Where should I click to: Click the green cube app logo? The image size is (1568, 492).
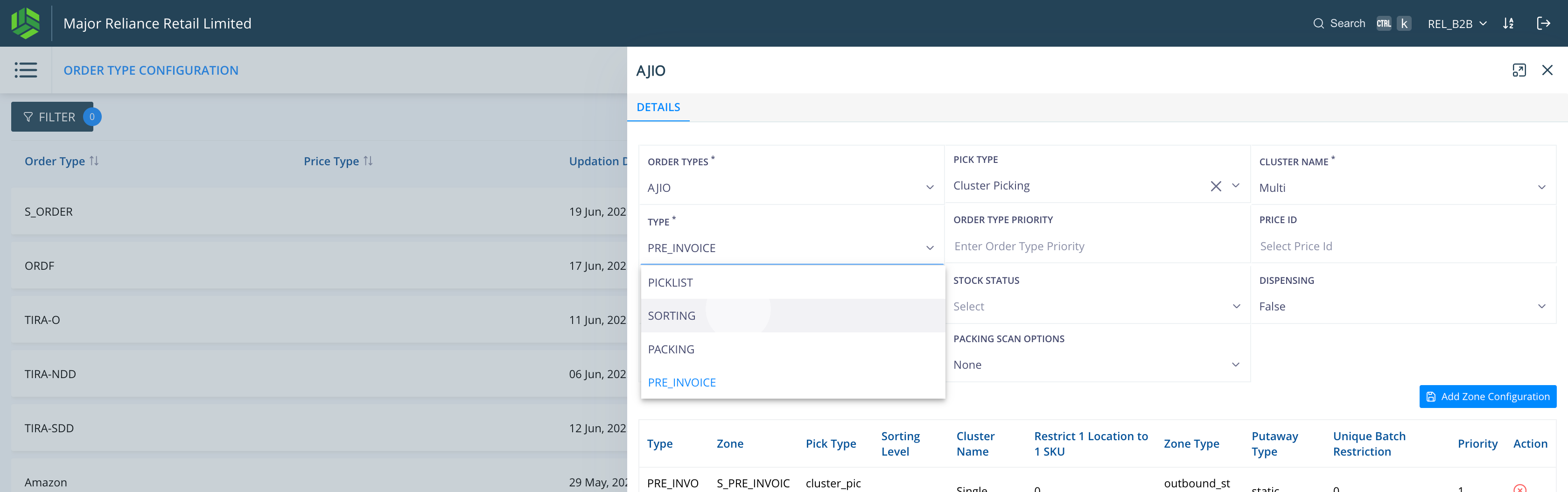26,23
